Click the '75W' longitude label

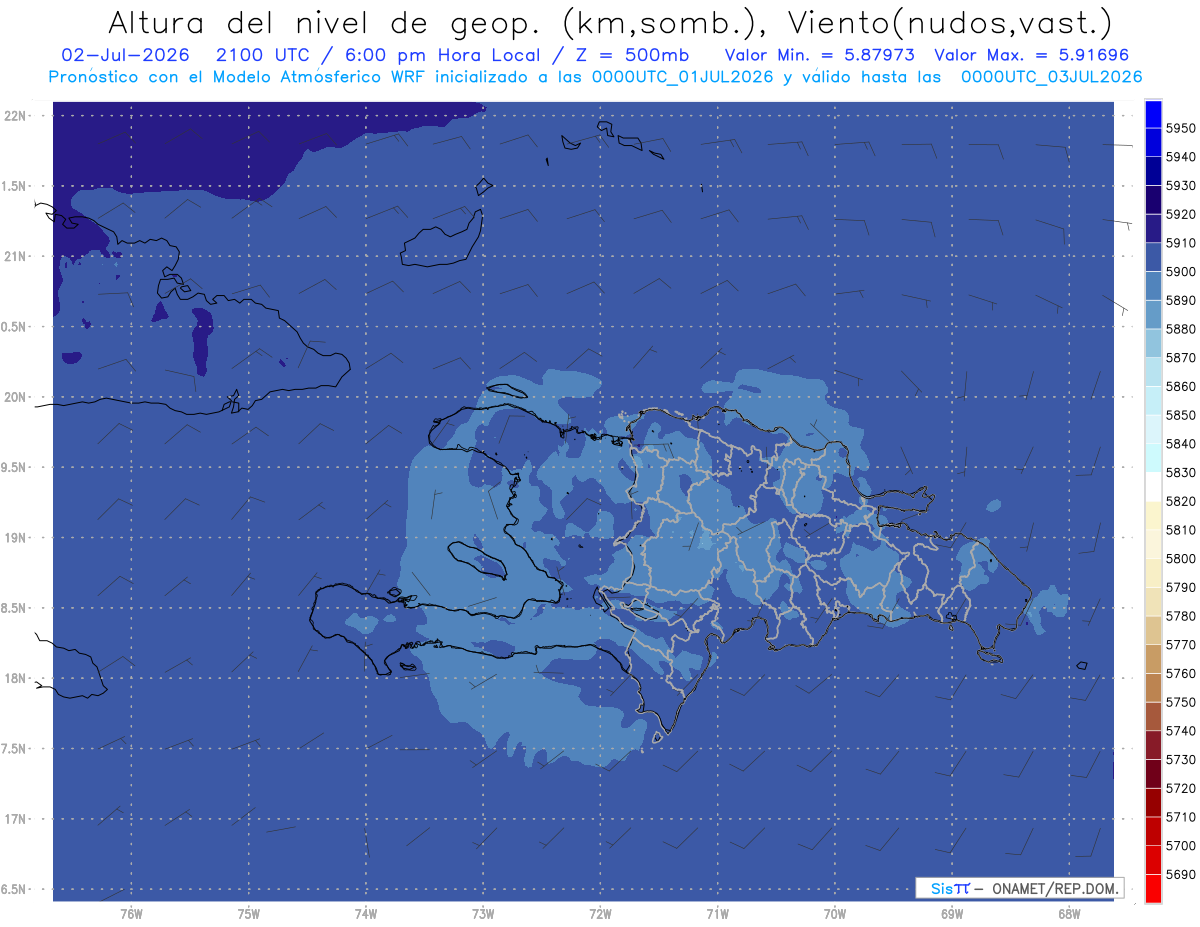(x=249, y=914)
